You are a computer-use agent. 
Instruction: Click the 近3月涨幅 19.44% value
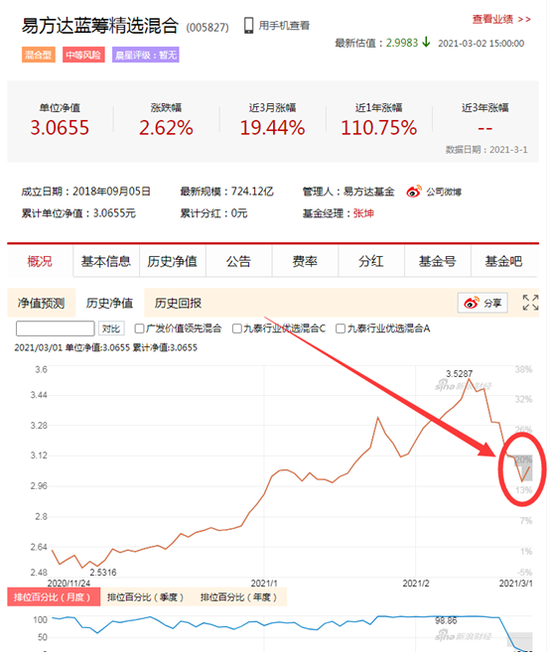coord(272,127)
